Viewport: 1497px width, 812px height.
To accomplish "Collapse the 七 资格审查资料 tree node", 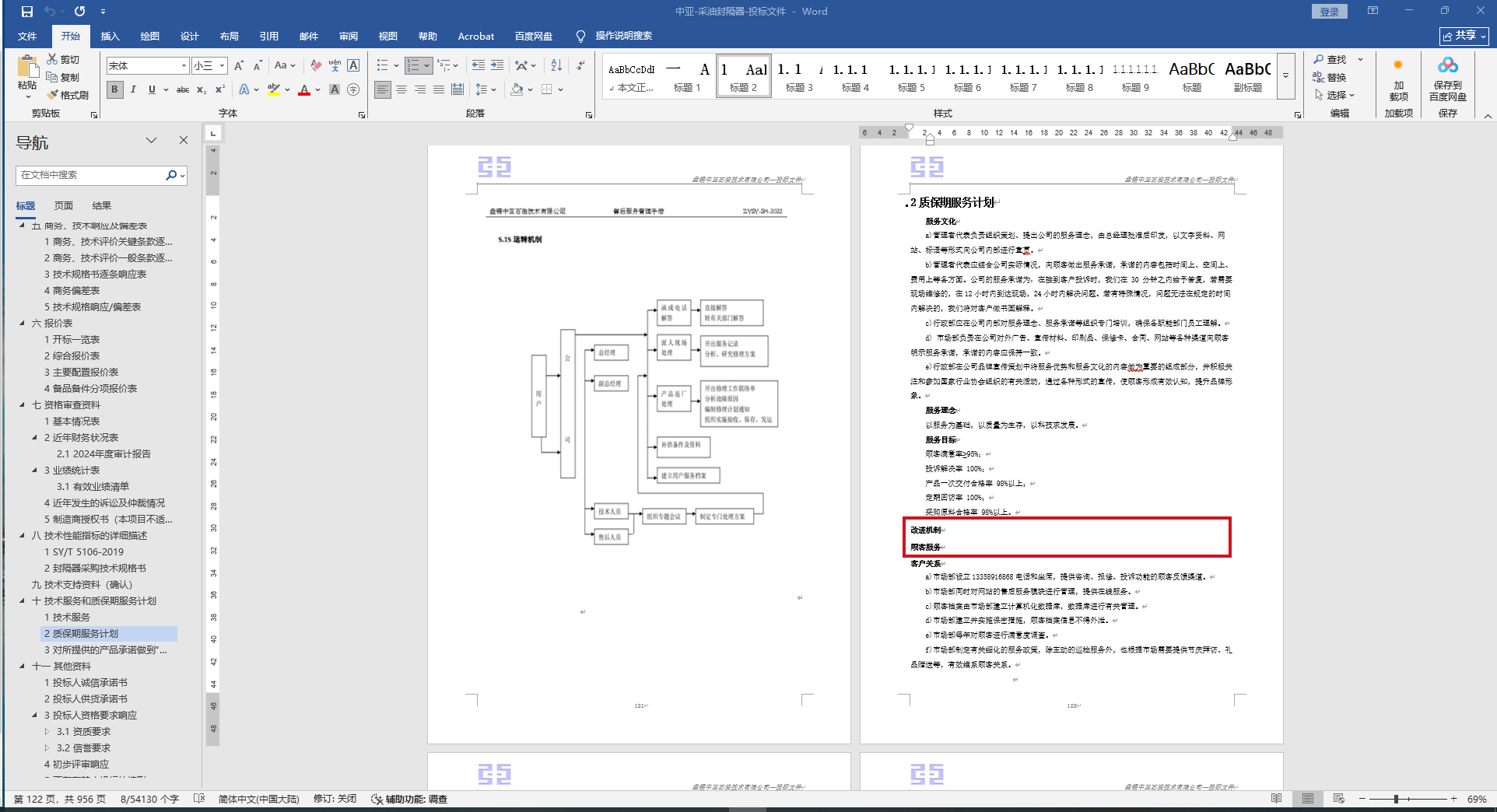I will coord(22,404).
